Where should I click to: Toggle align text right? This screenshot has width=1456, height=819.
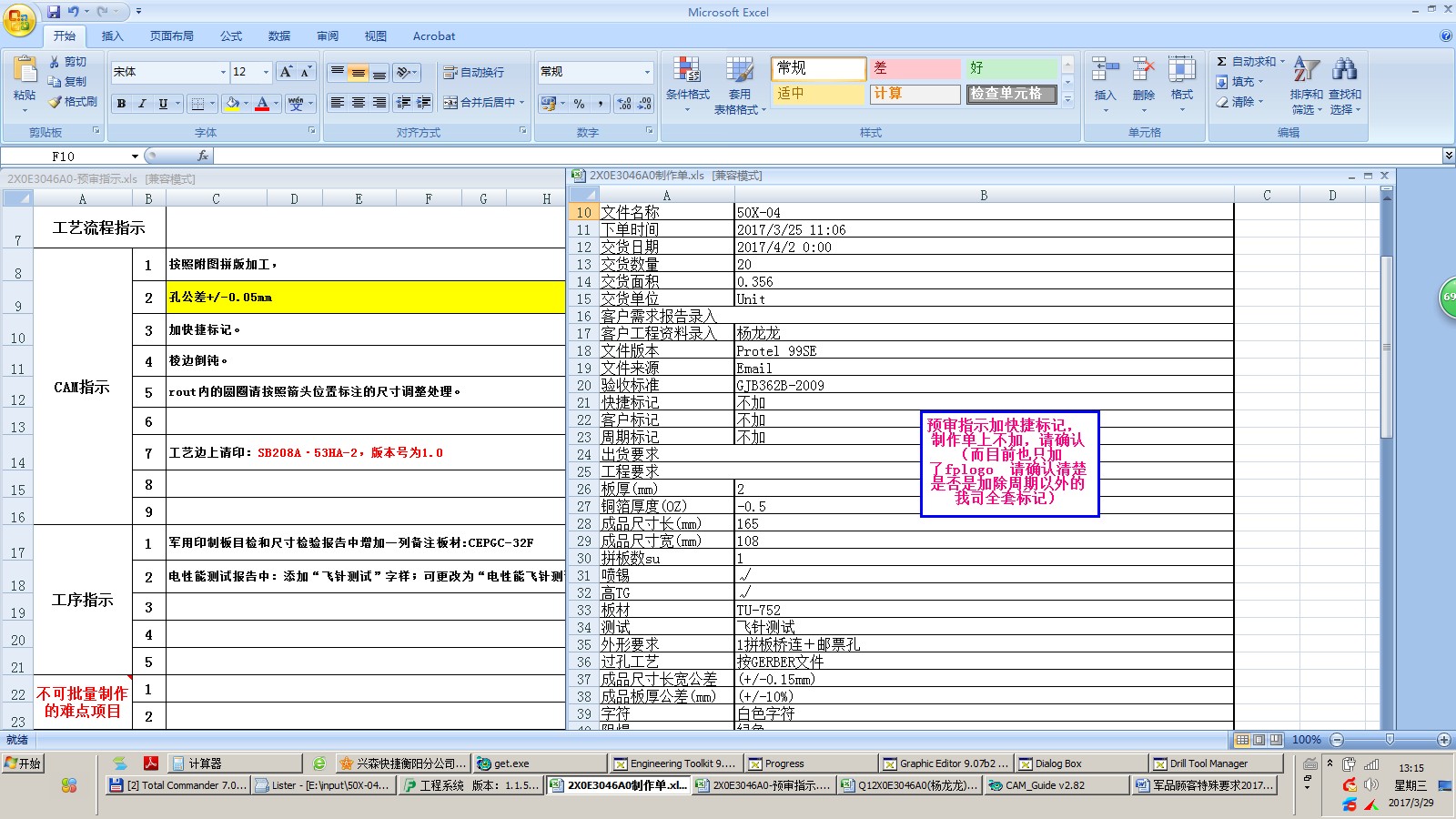pyautogui.click(x=379, y=102)
